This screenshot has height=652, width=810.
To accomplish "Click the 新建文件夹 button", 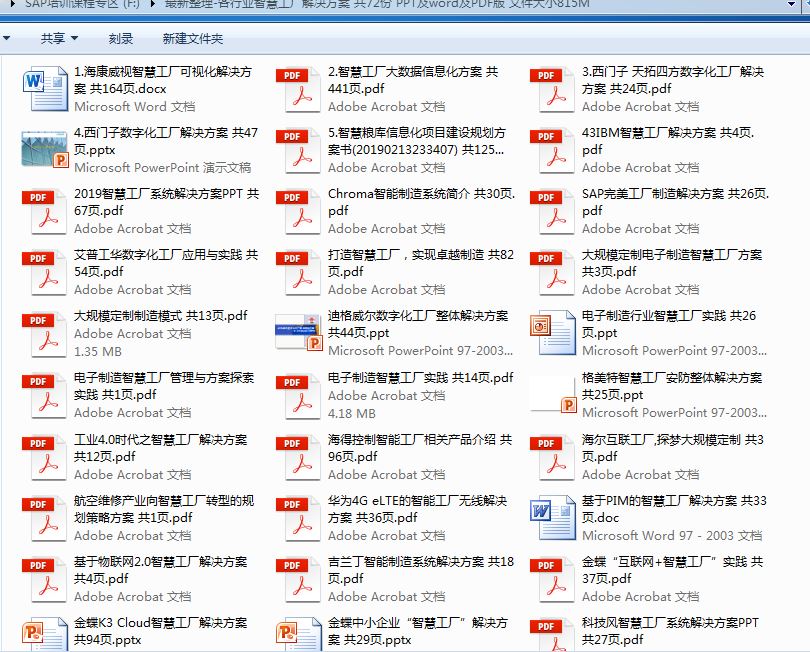I will pos(193,38).
